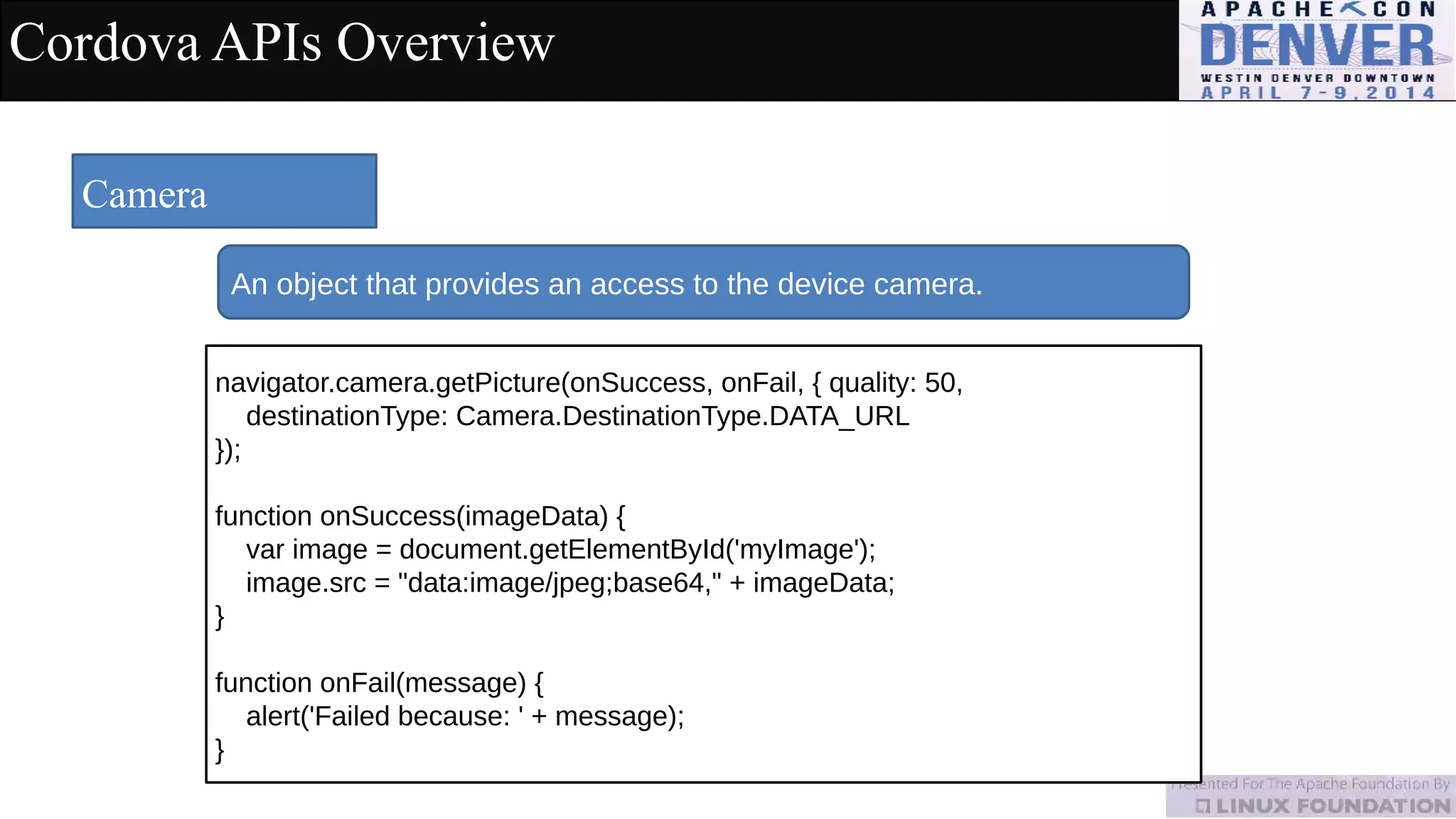
Task: Click the ApacheCon Denver logo
Action: point(1317,50)
